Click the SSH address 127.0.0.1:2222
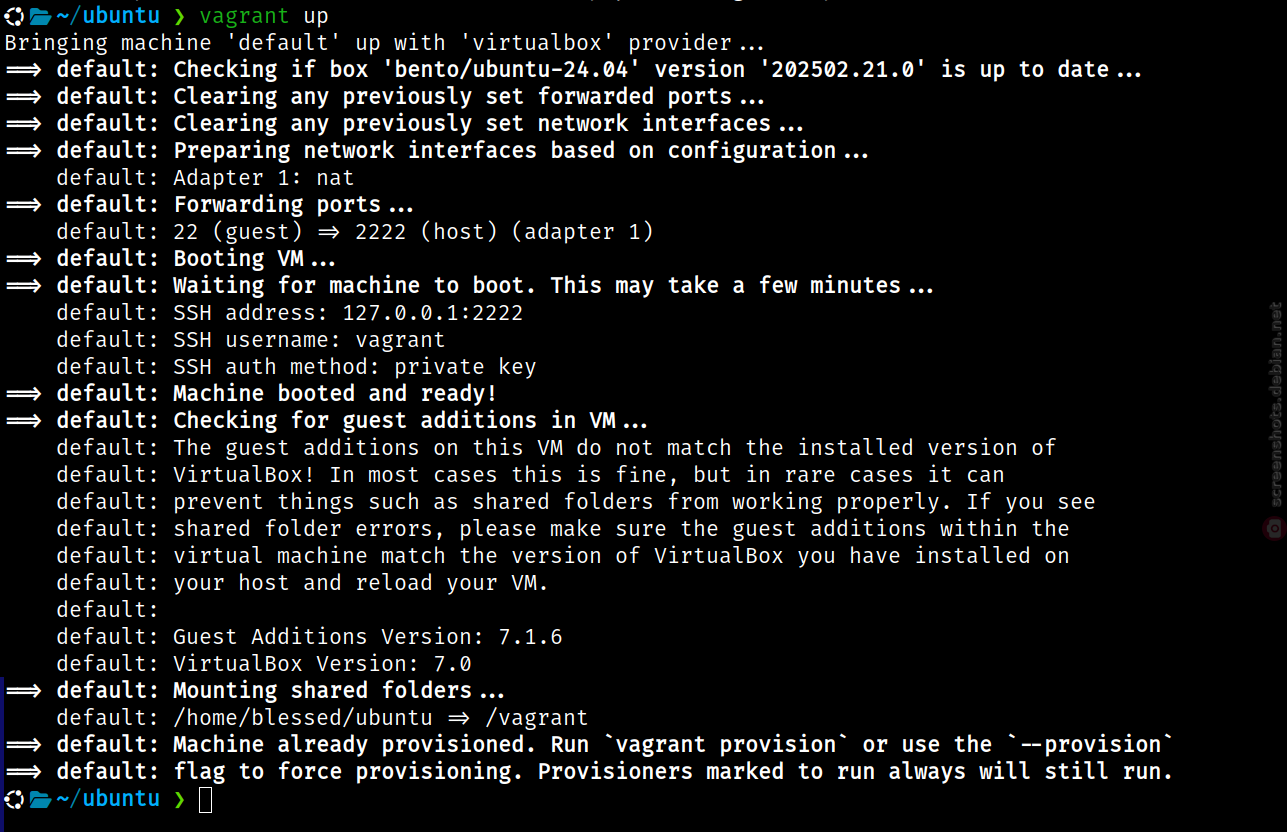Screen dimensions: 1287x832 [x=433, y=313]
